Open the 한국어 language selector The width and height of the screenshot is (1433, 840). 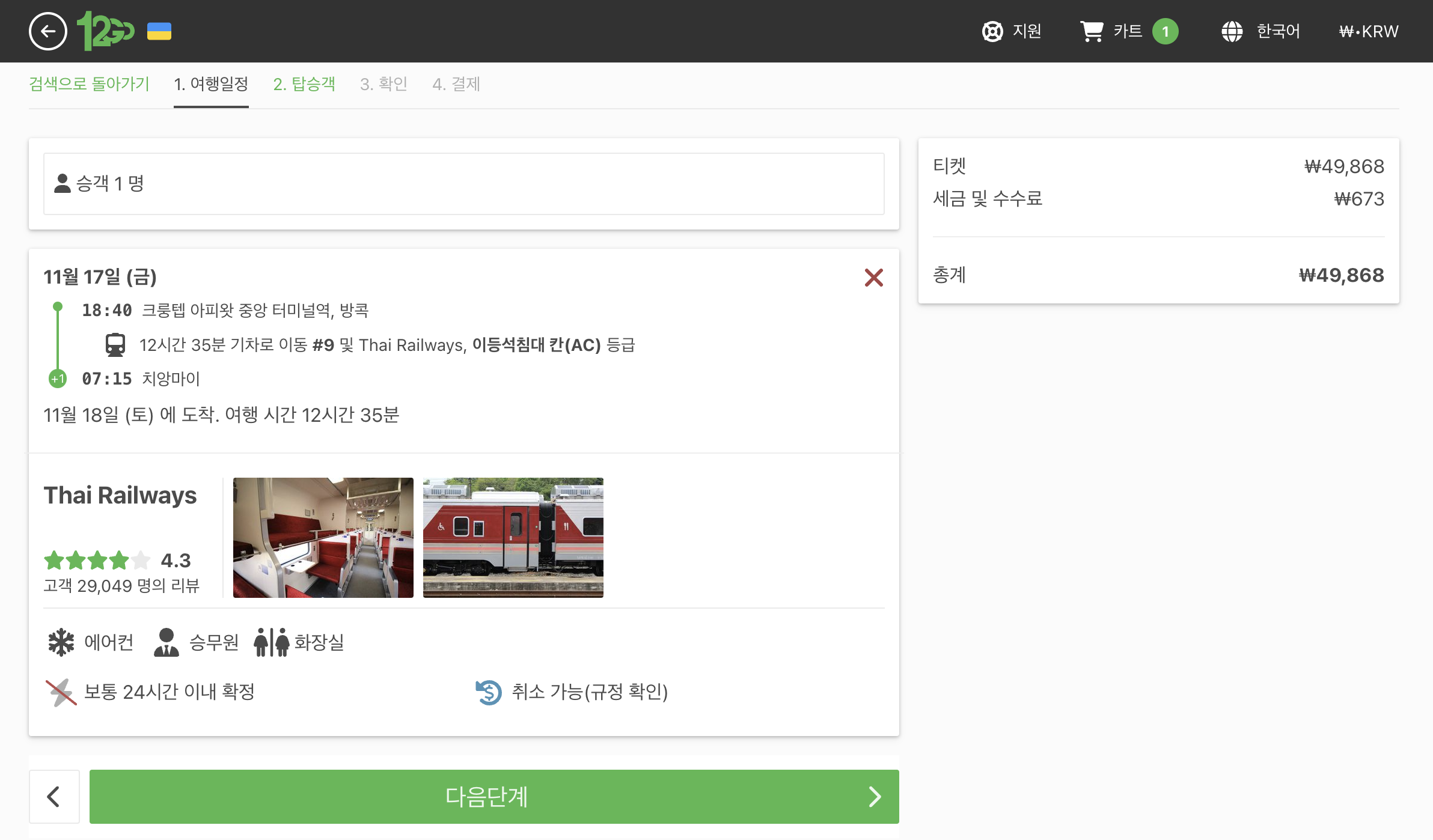pyautogui.click(x=1279, y=31)
